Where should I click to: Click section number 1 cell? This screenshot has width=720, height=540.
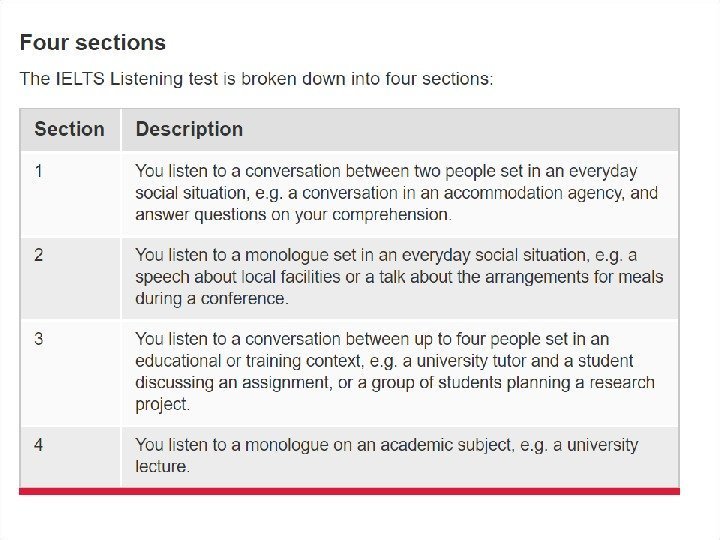39,171
